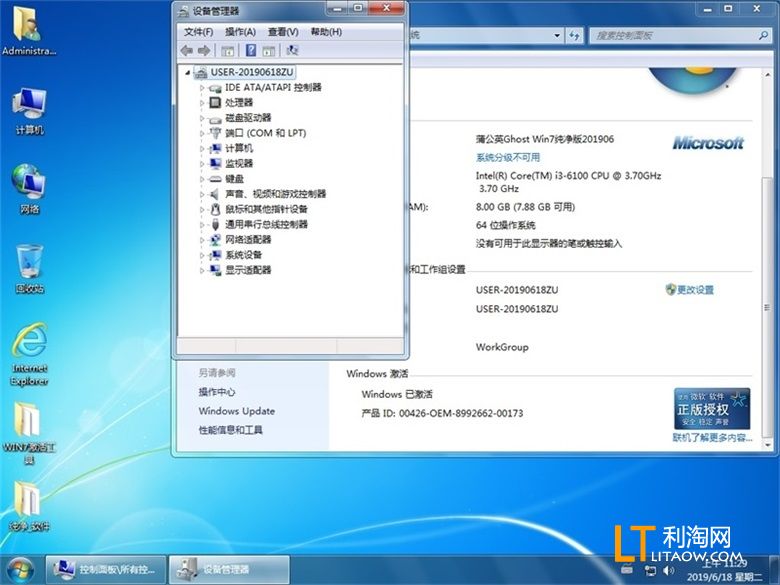Open the address bar dropdown arrow
The height and width of the screenshot is (585, 780).
(557, 35)
